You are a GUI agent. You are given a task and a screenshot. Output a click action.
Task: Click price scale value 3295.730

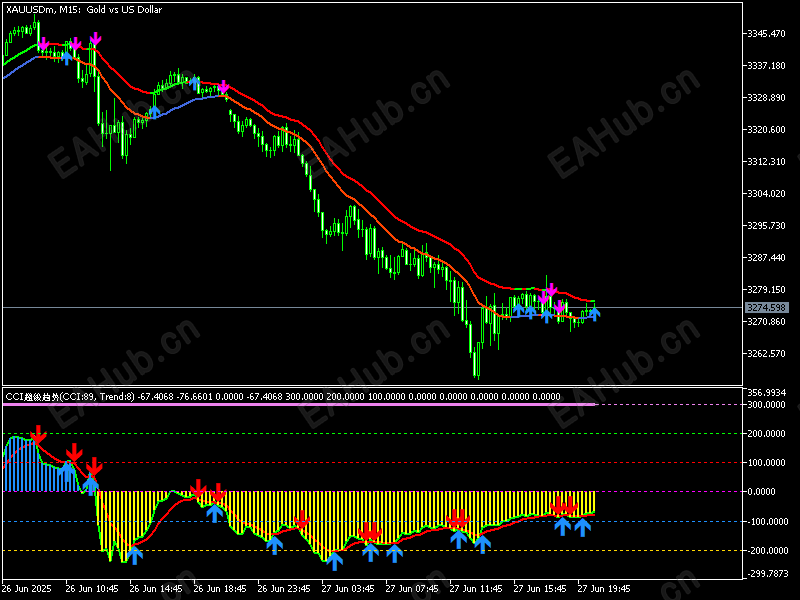(766, 226)
